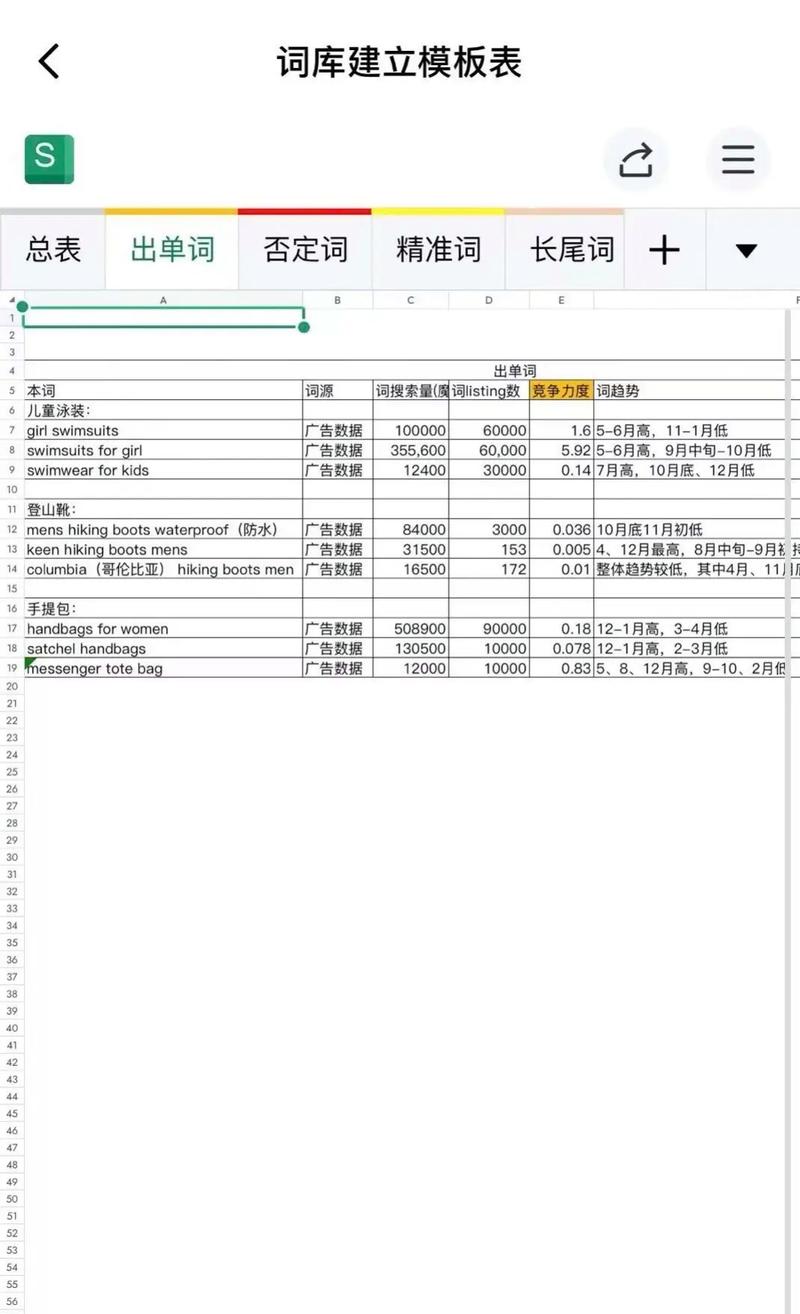This screenshot has height=1314, width=800.
Task: Tap the green S app logo icon
Action: click(48, 159)
